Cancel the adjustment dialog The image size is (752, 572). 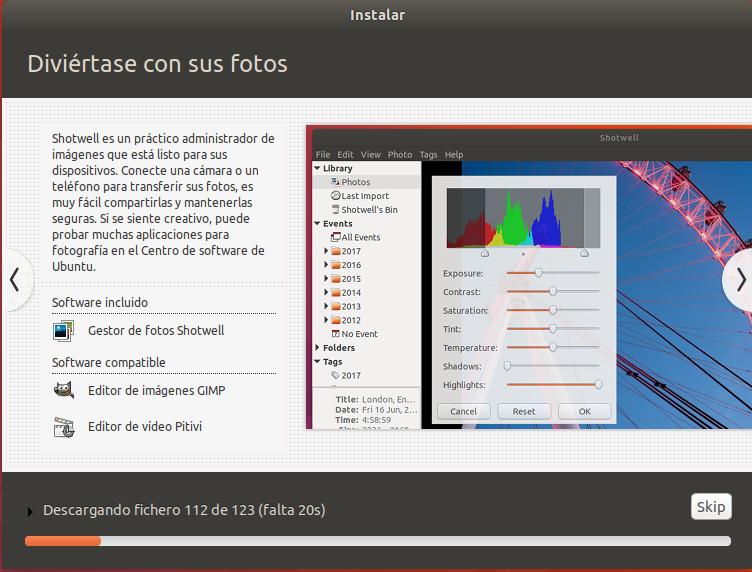click(x=463, y=411)
